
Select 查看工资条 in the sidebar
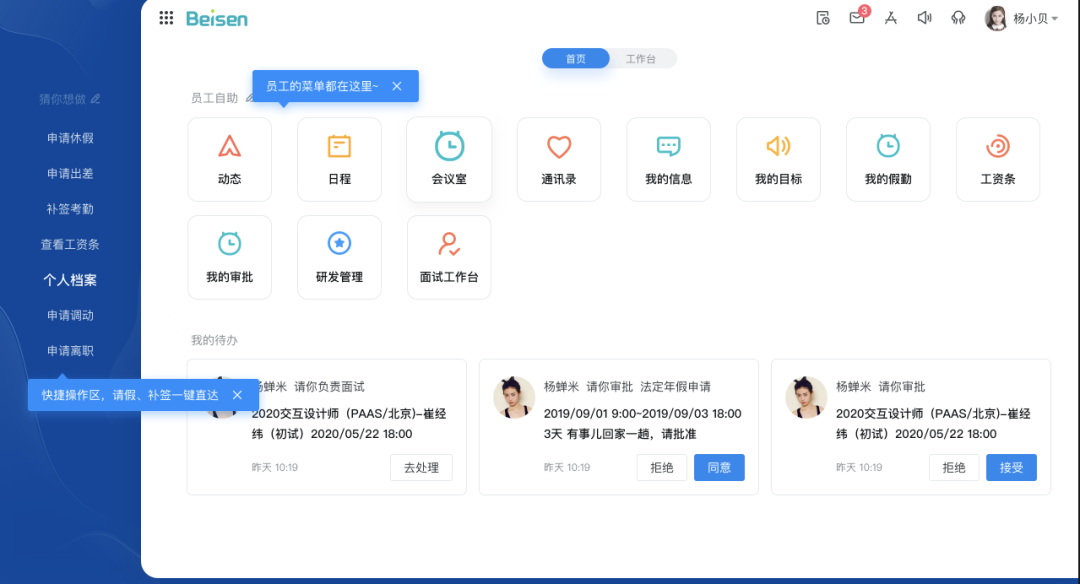(70, 244)
